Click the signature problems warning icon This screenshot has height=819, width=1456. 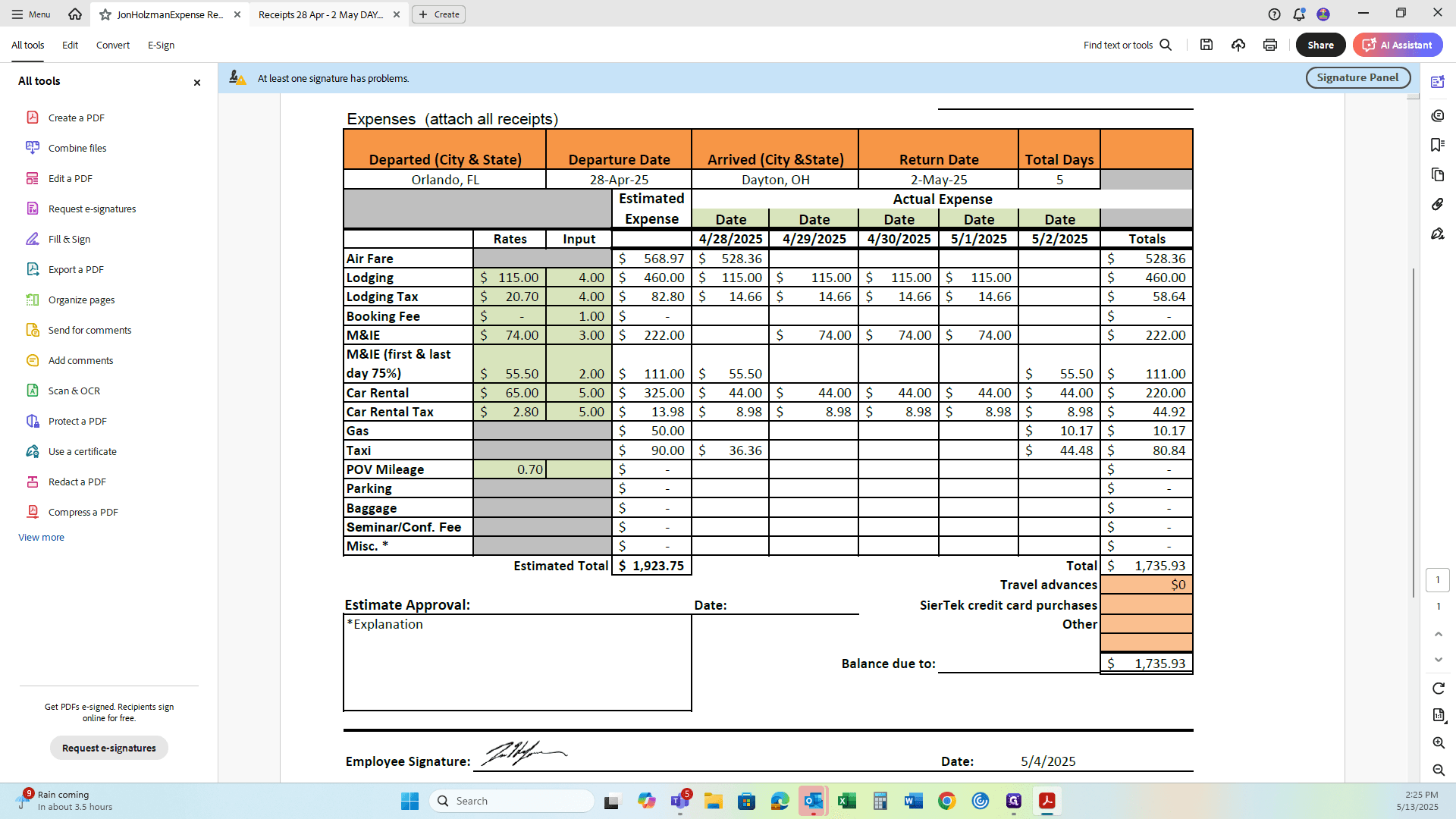(x=237, y=78)
